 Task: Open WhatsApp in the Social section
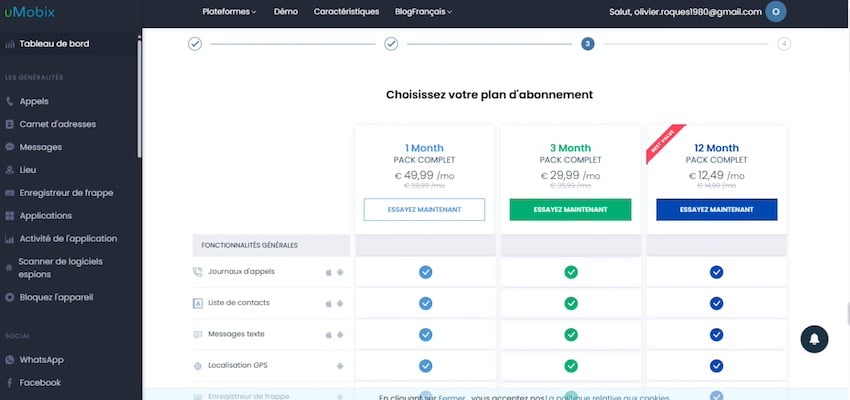pyautogui.click(x=41, y=360)
